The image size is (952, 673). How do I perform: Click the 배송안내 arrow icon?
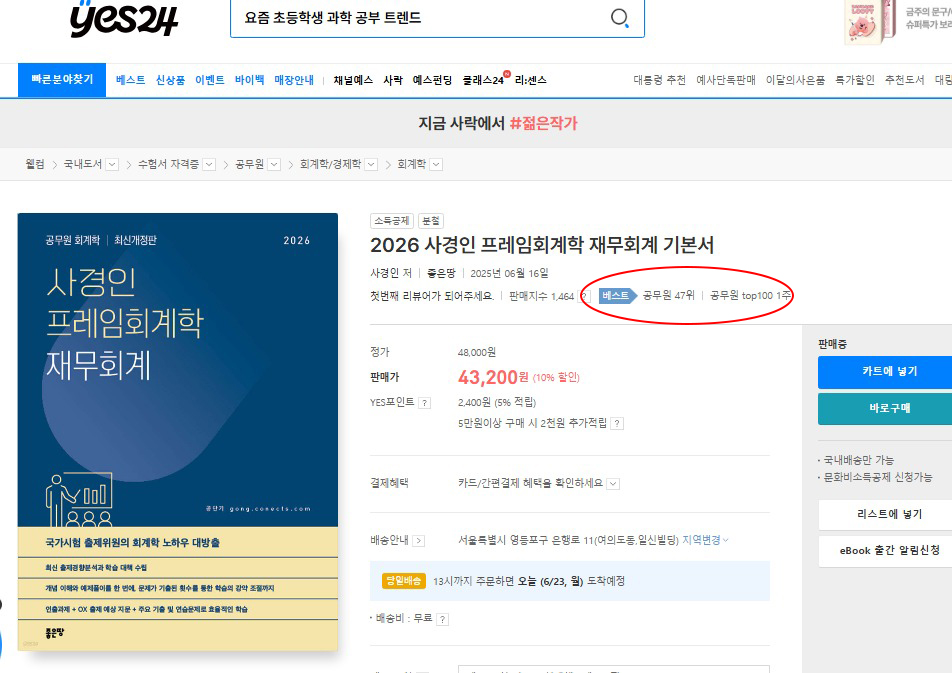click(419, 541)
